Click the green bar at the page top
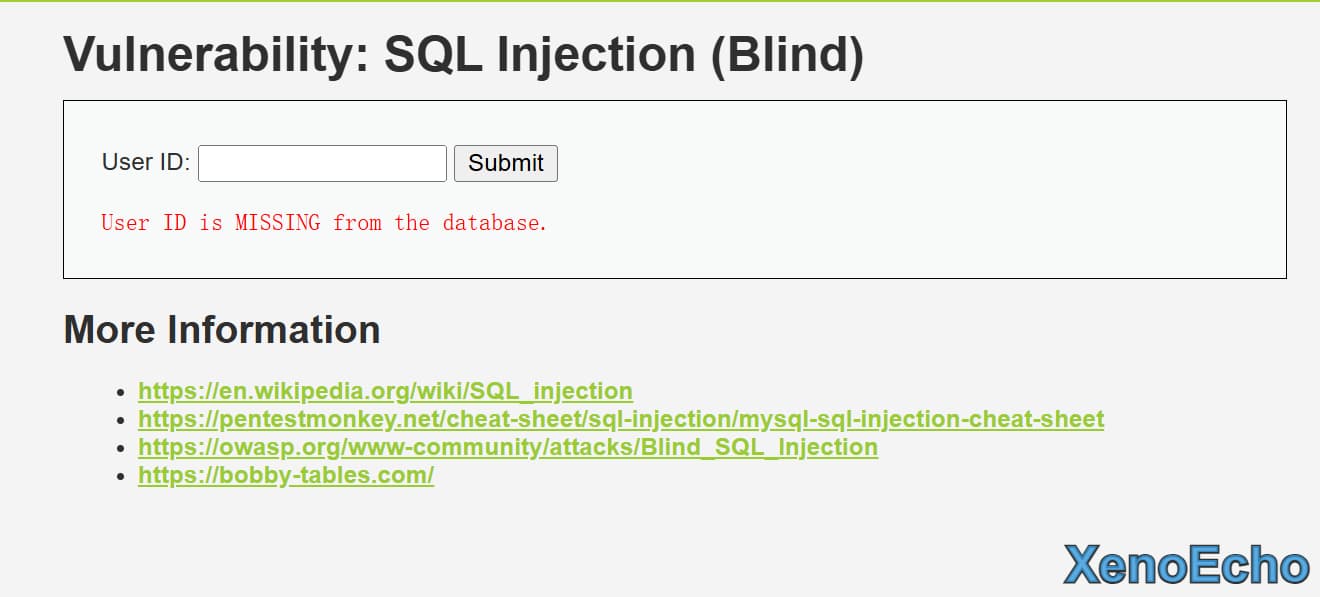The width and height of the screenshot is (1320, 597). point(660,1)
